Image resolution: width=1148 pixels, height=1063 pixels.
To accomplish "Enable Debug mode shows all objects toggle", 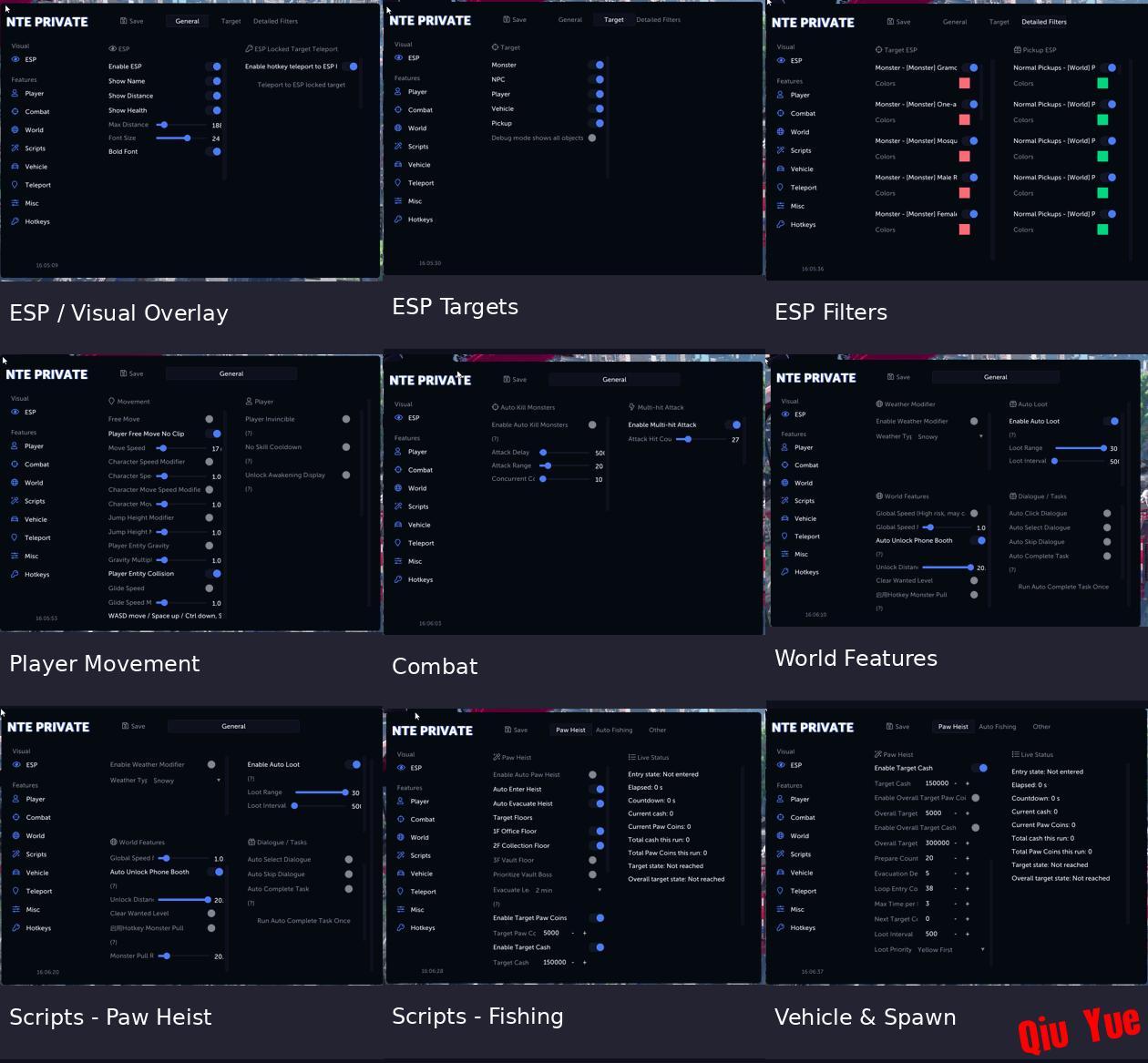I will point(593,138).
